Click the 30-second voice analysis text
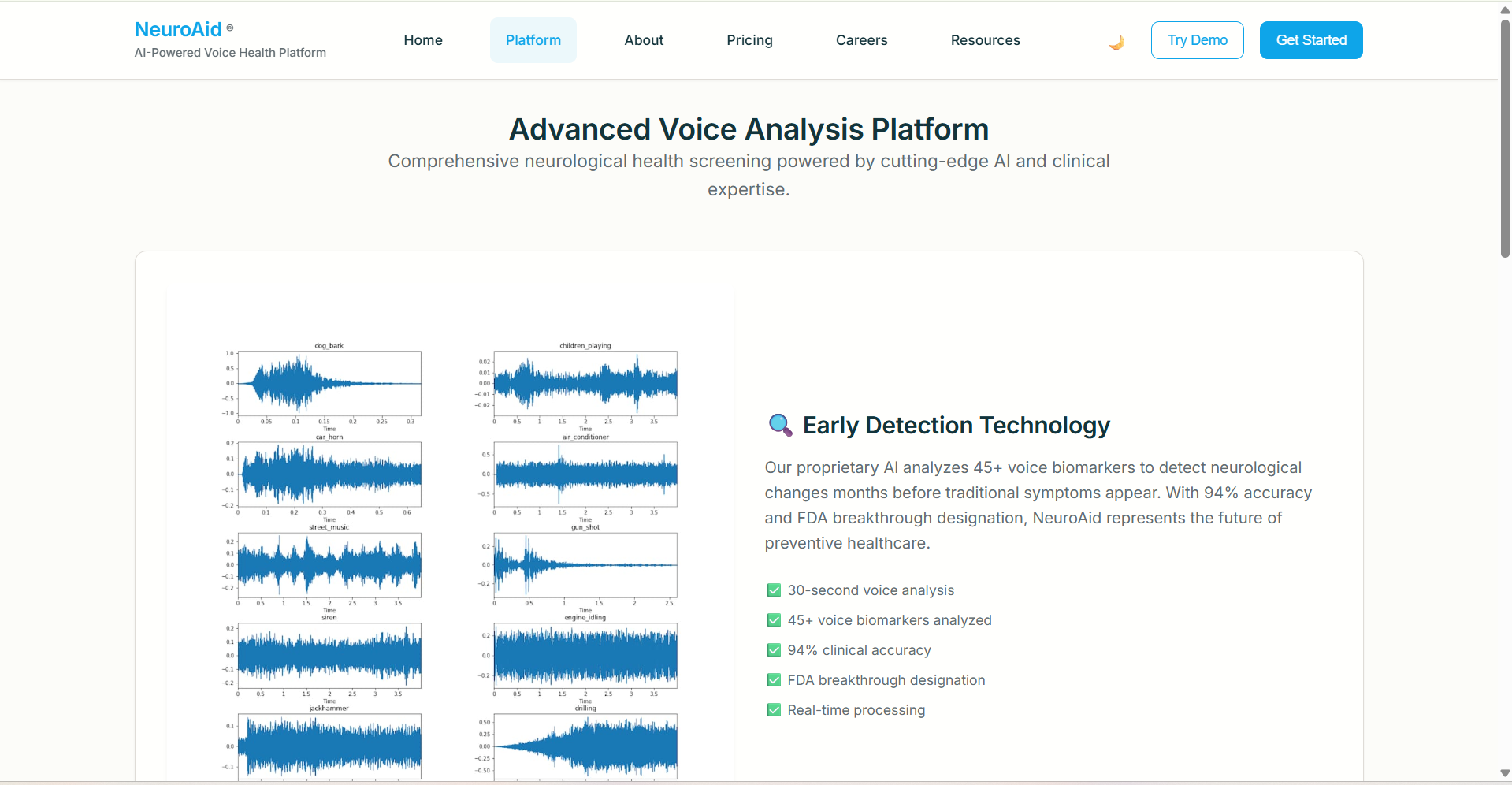The height and width of the screenshot is (785, 1512). (871, 590)
